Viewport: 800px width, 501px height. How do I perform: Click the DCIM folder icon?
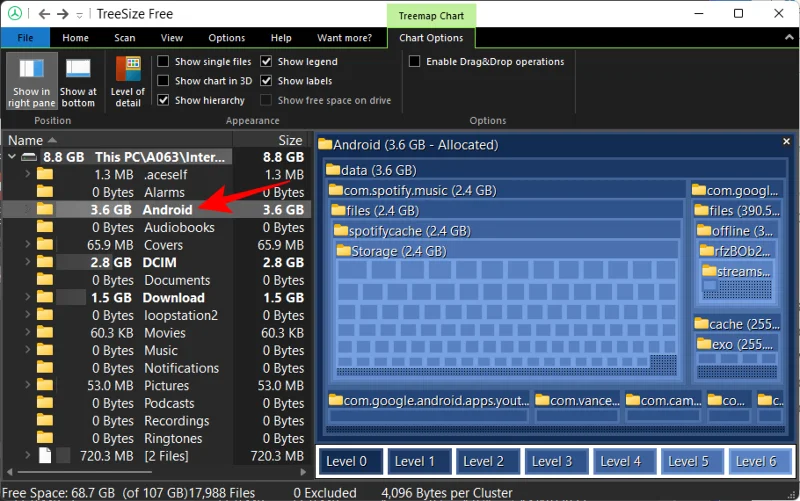(45, 262)
